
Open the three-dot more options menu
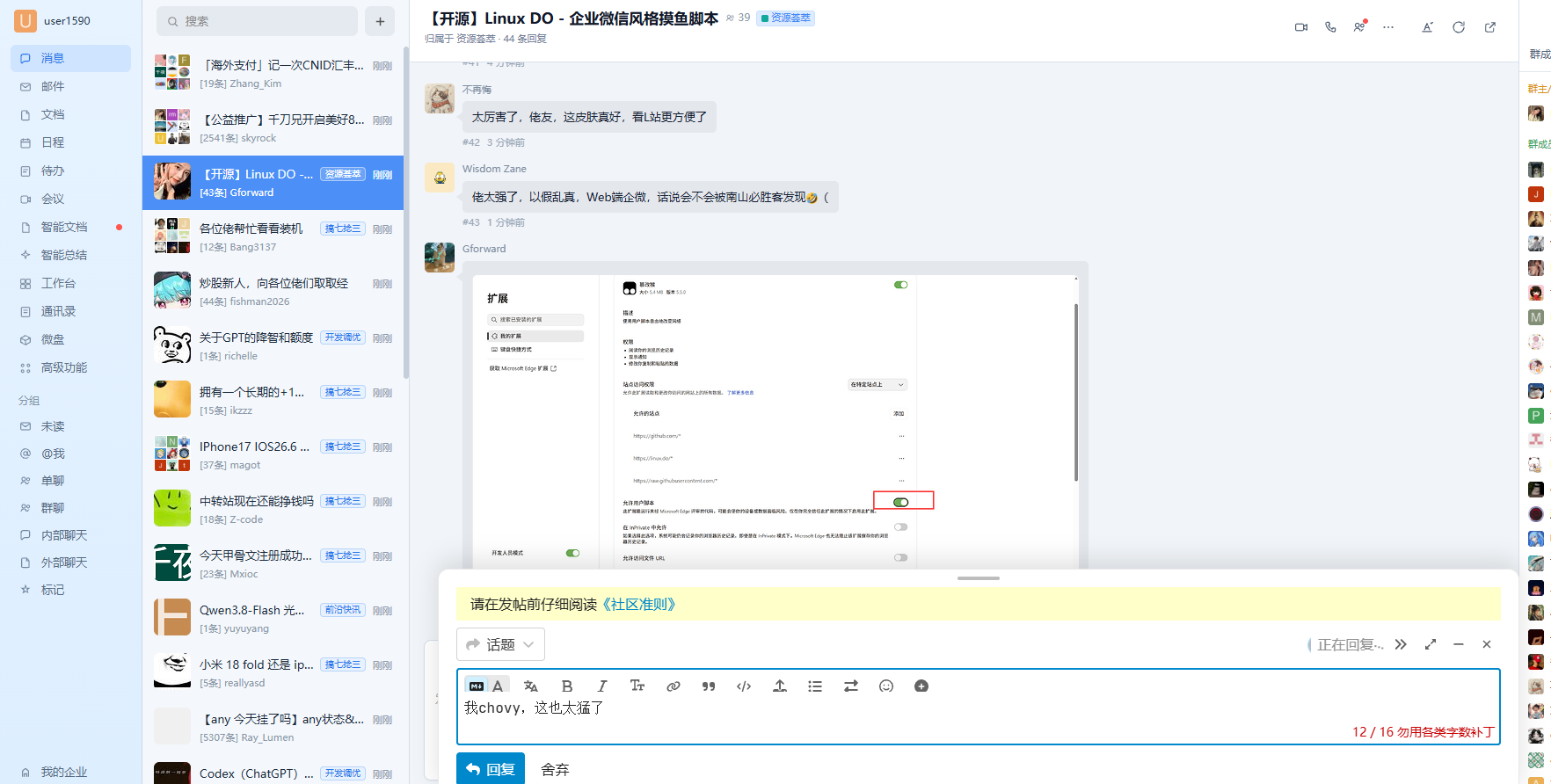click(1388, 27)
